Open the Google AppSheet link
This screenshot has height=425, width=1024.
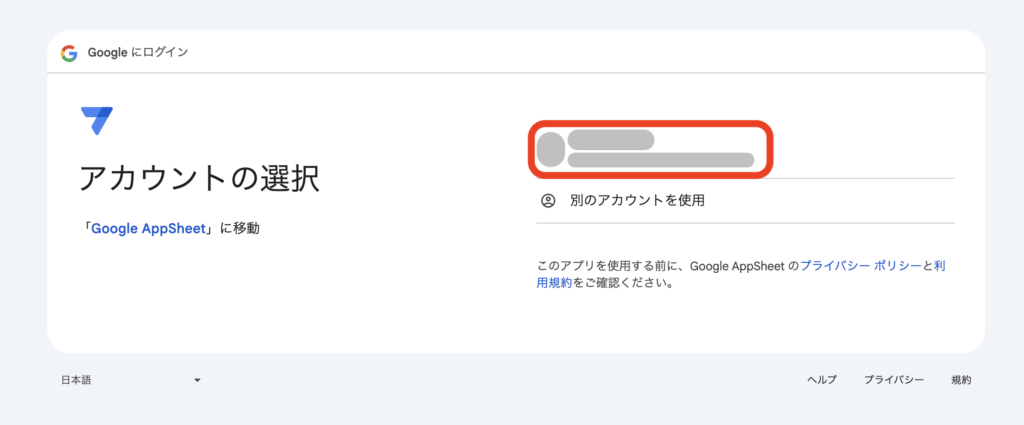coord(150,228)
